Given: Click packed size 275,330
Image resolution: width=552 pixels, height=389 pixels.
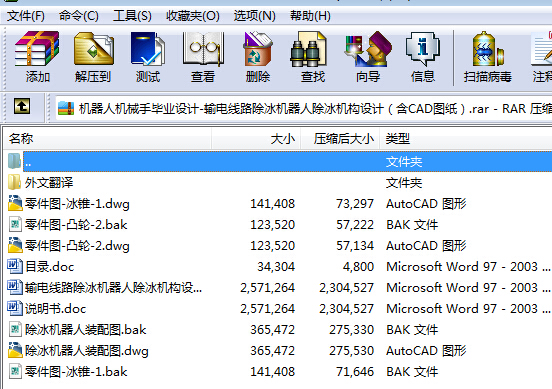Looking at the screenshot, I should pos(351,330).
